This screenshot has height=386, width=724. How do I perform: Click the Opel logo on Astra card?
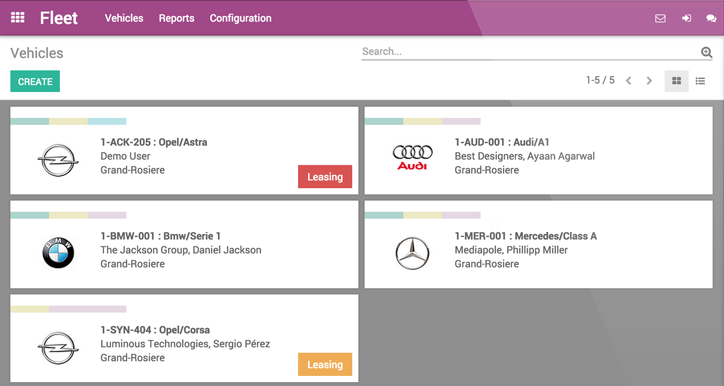click(x=58, y=160)
